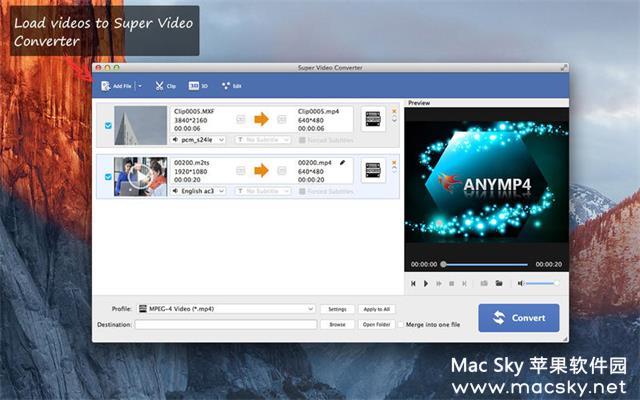Image resolution: width=640 pixels, height=400 pixels.
Task: Click the ANYMP4 preview video area
Action: 486,183
